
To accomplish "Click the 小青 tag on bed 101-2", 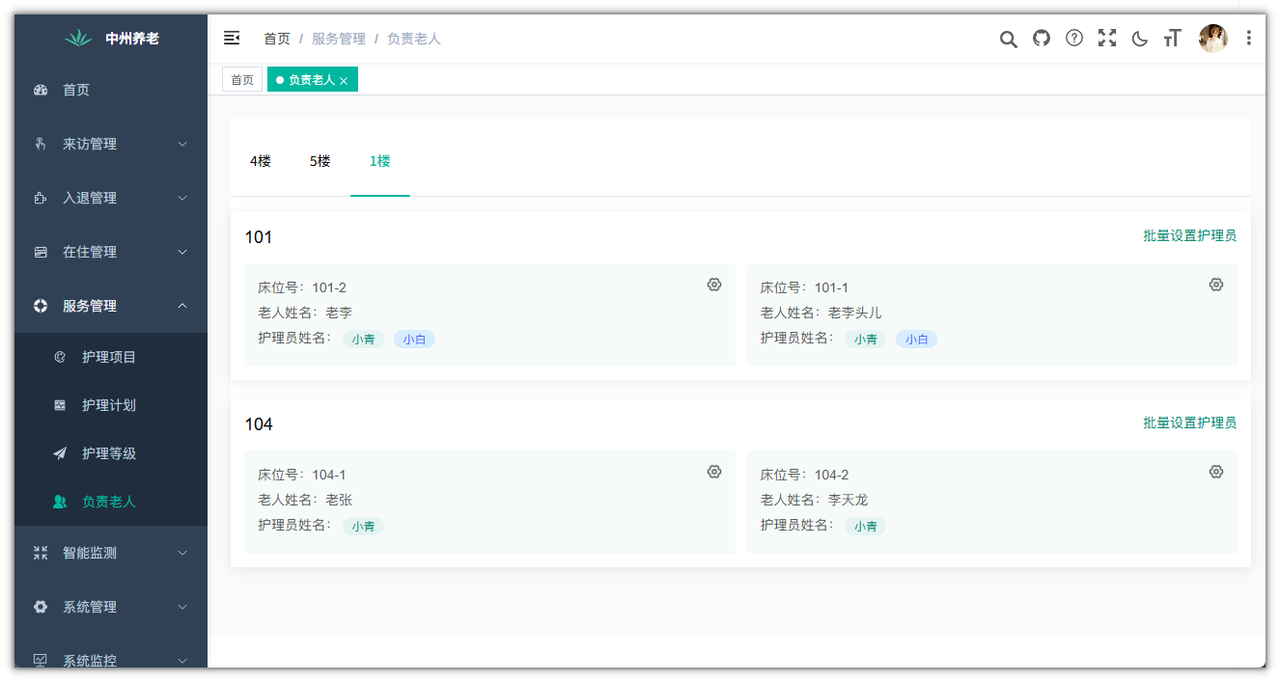I will (x=363, y=339).
